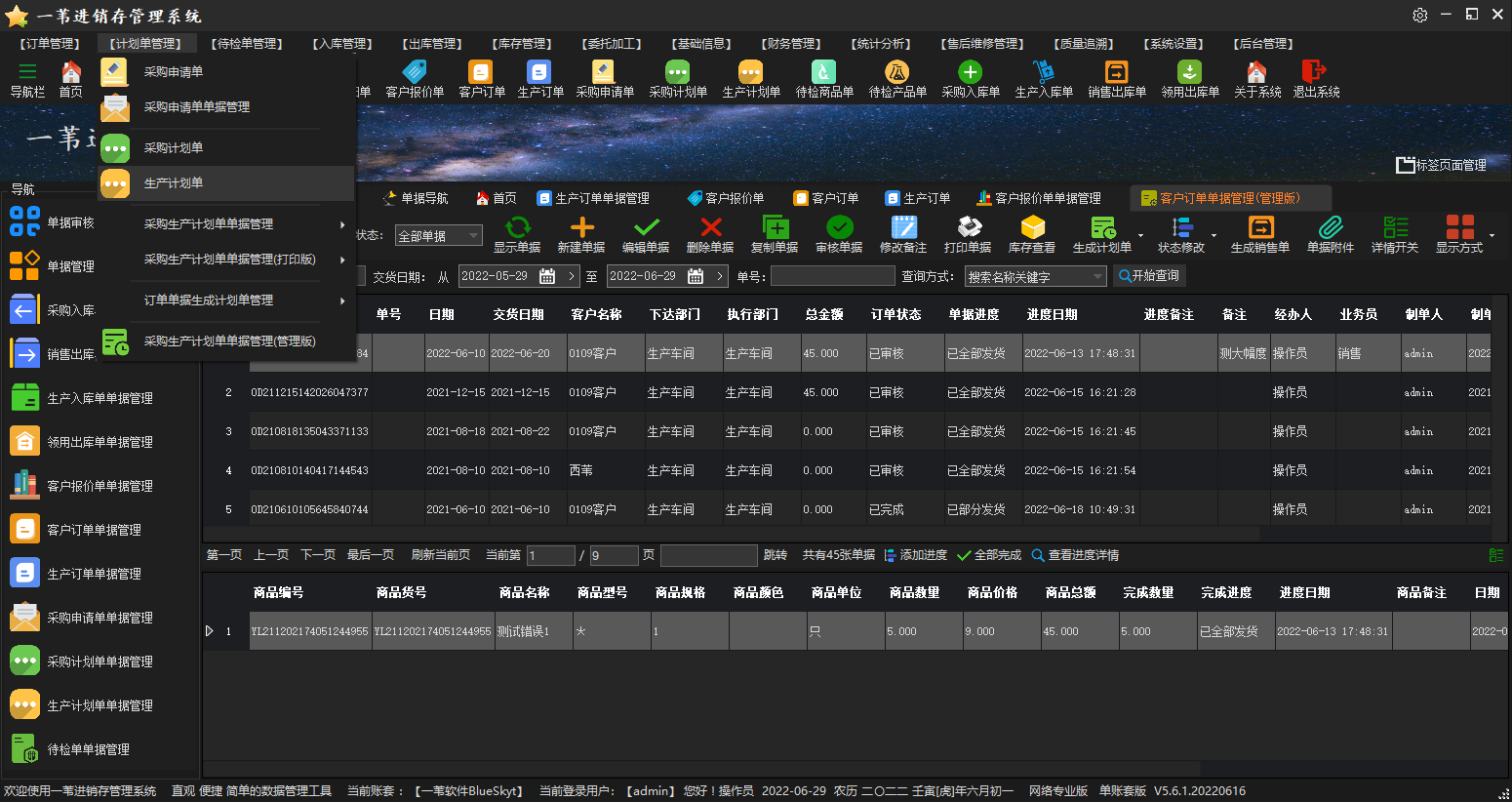Open 【库存管理】 menu
Screen dimensions: 1512x802
pos(522,44)
